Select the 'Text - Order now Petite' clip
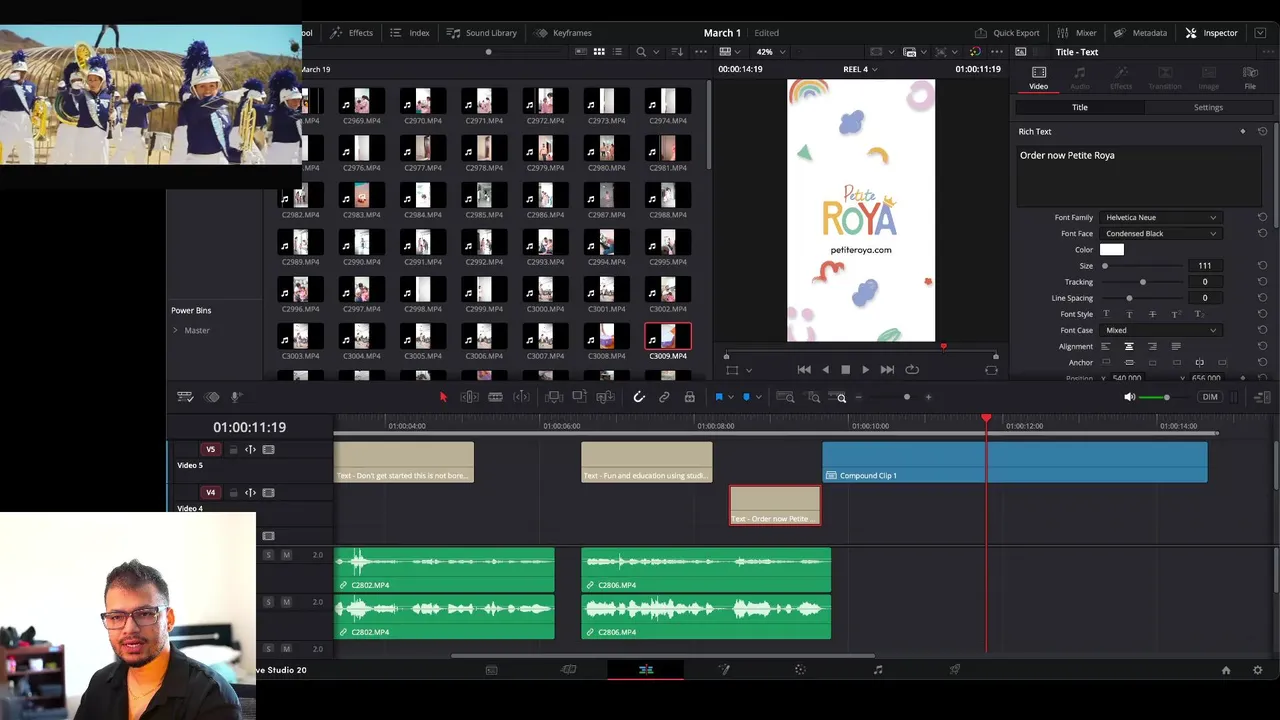 [x=775, y=506]
